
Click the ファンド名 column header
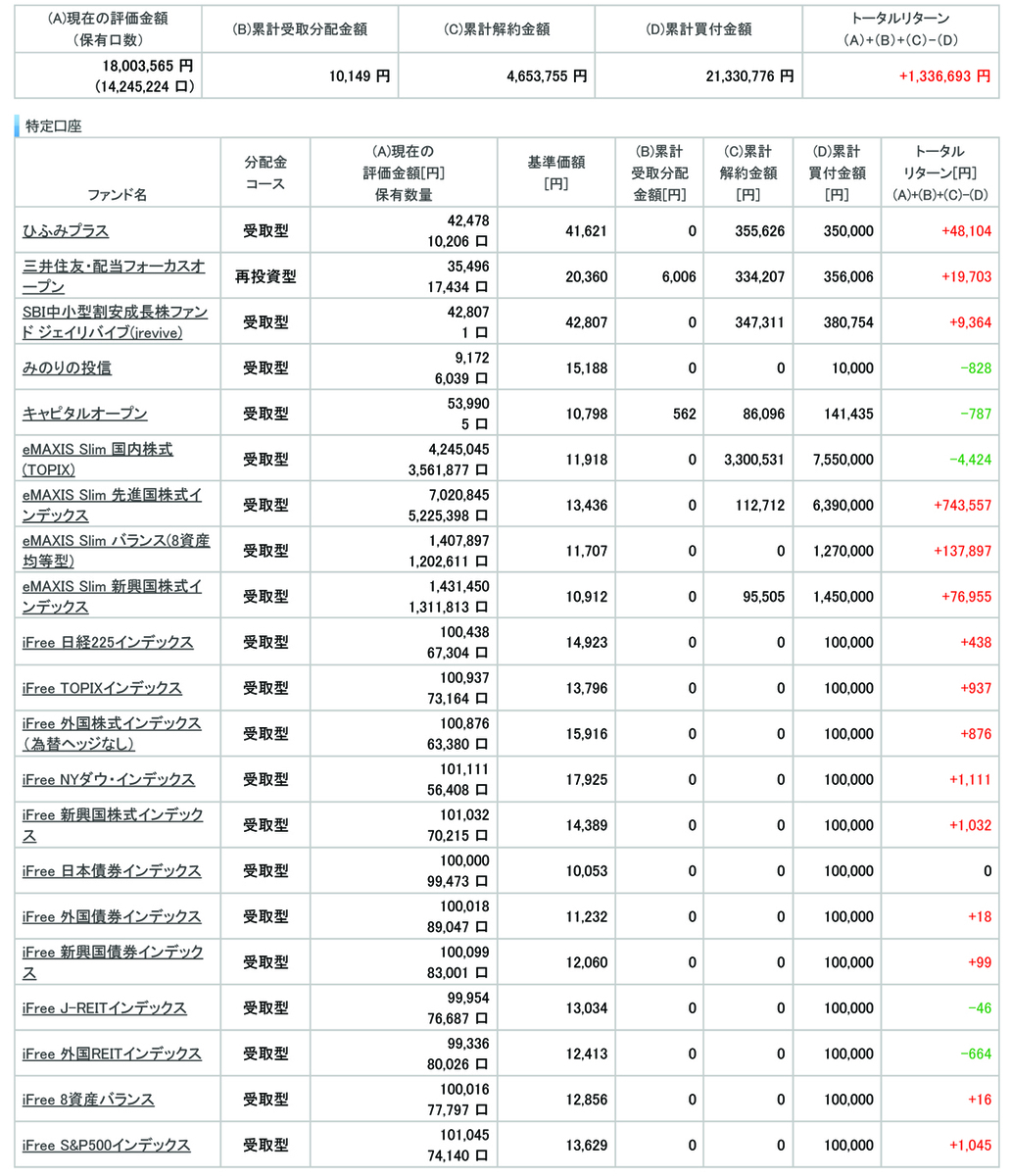pos(117,194)
